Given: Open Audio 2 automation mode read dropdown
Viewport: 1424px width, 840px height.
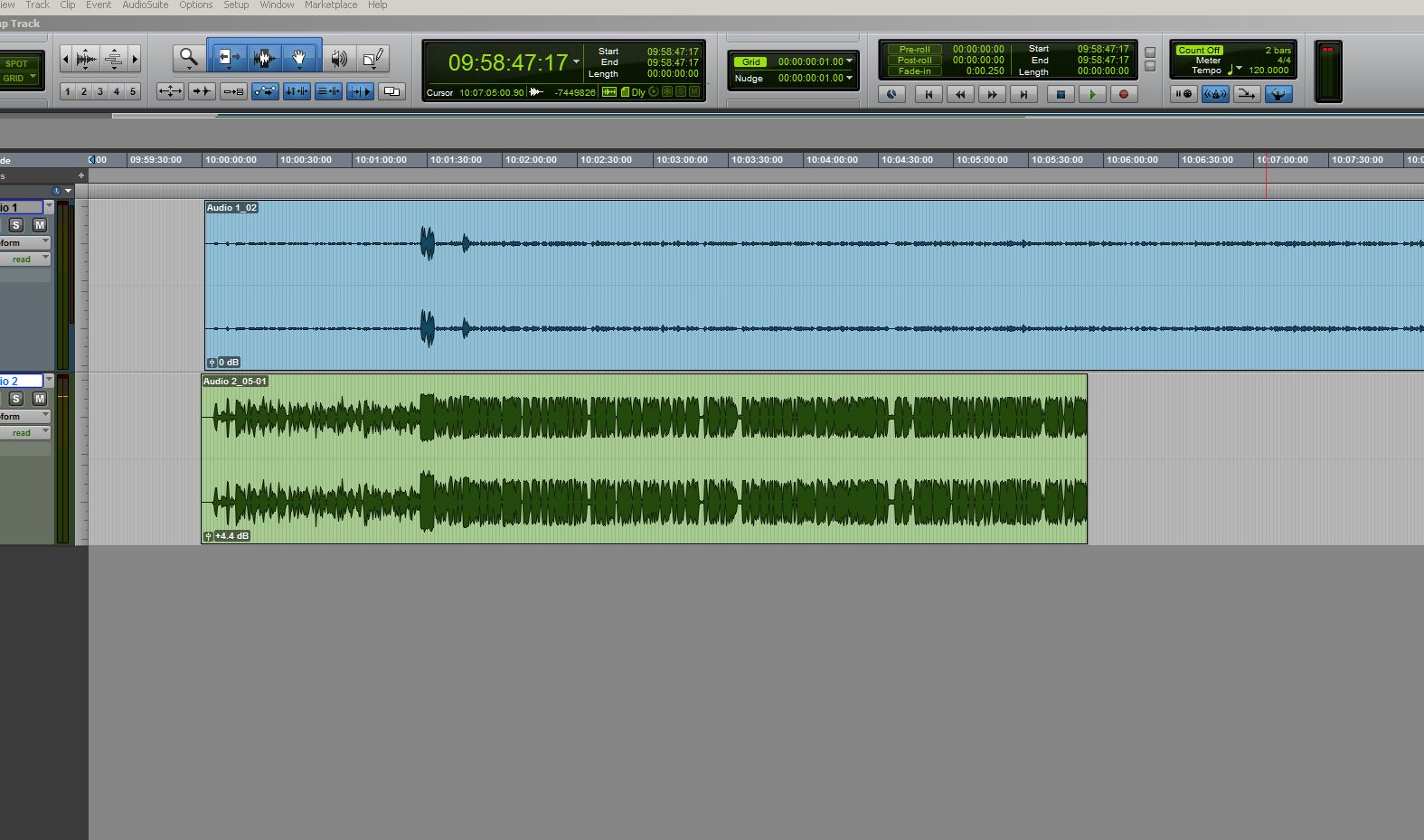Looking at the screenshot, I should click(x=25, y=433).
